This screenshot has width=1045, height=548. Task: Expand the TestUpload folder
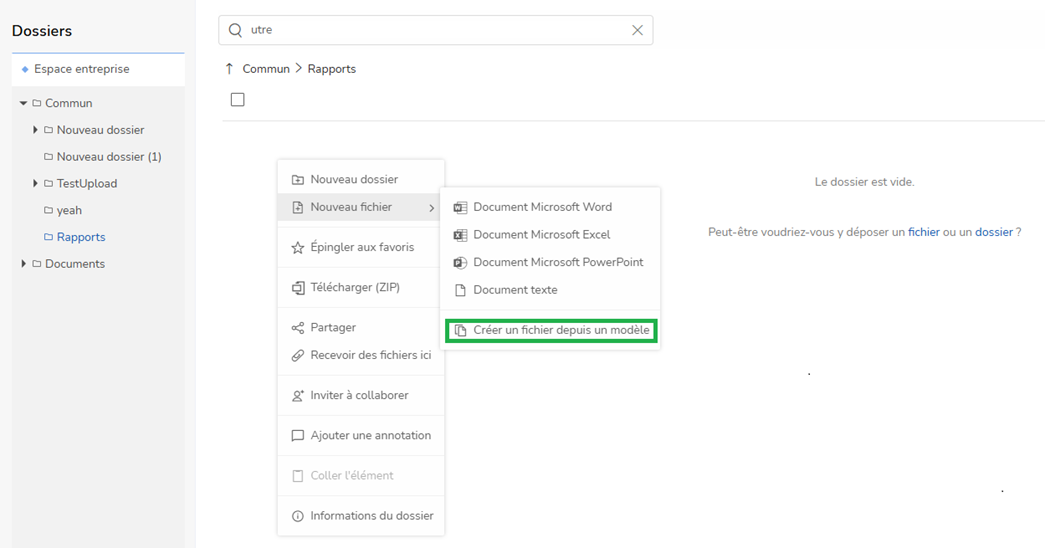(35, 184)
